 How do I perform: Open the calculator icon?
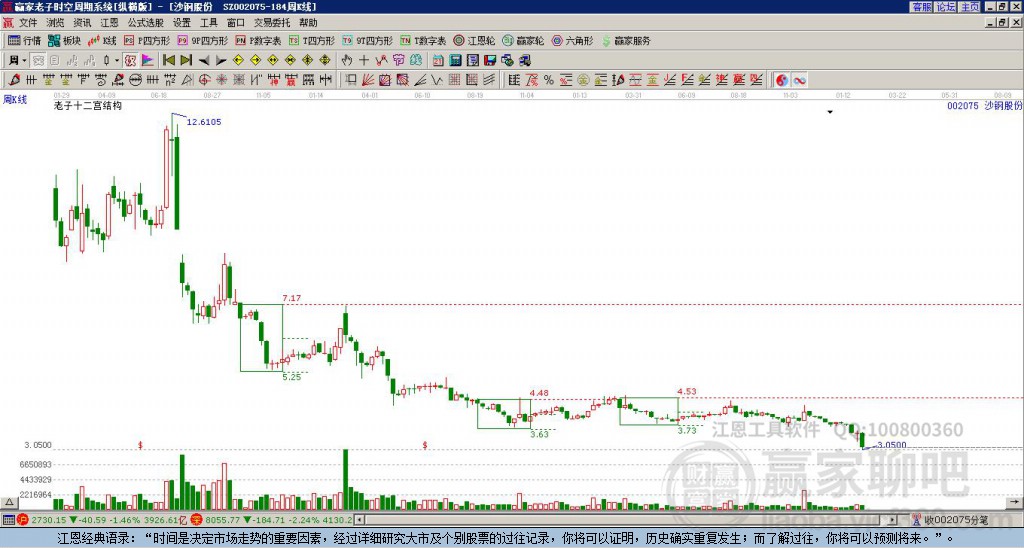(x=455, y=61)
